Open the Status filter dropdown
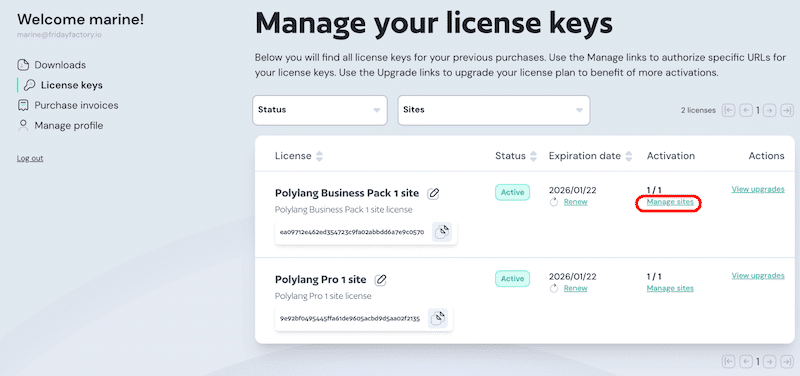 click(x=320, y=110)
